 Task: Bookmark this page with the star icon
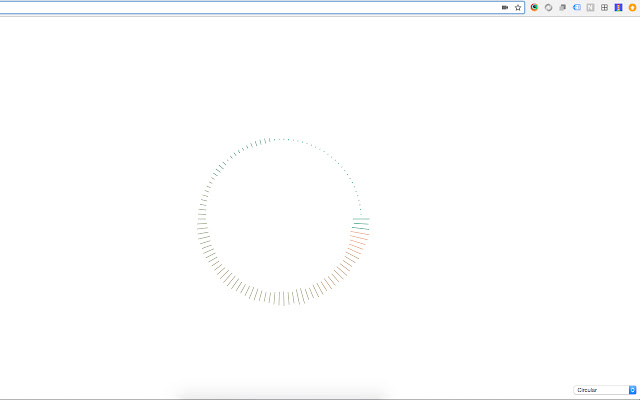coord(518,7)
